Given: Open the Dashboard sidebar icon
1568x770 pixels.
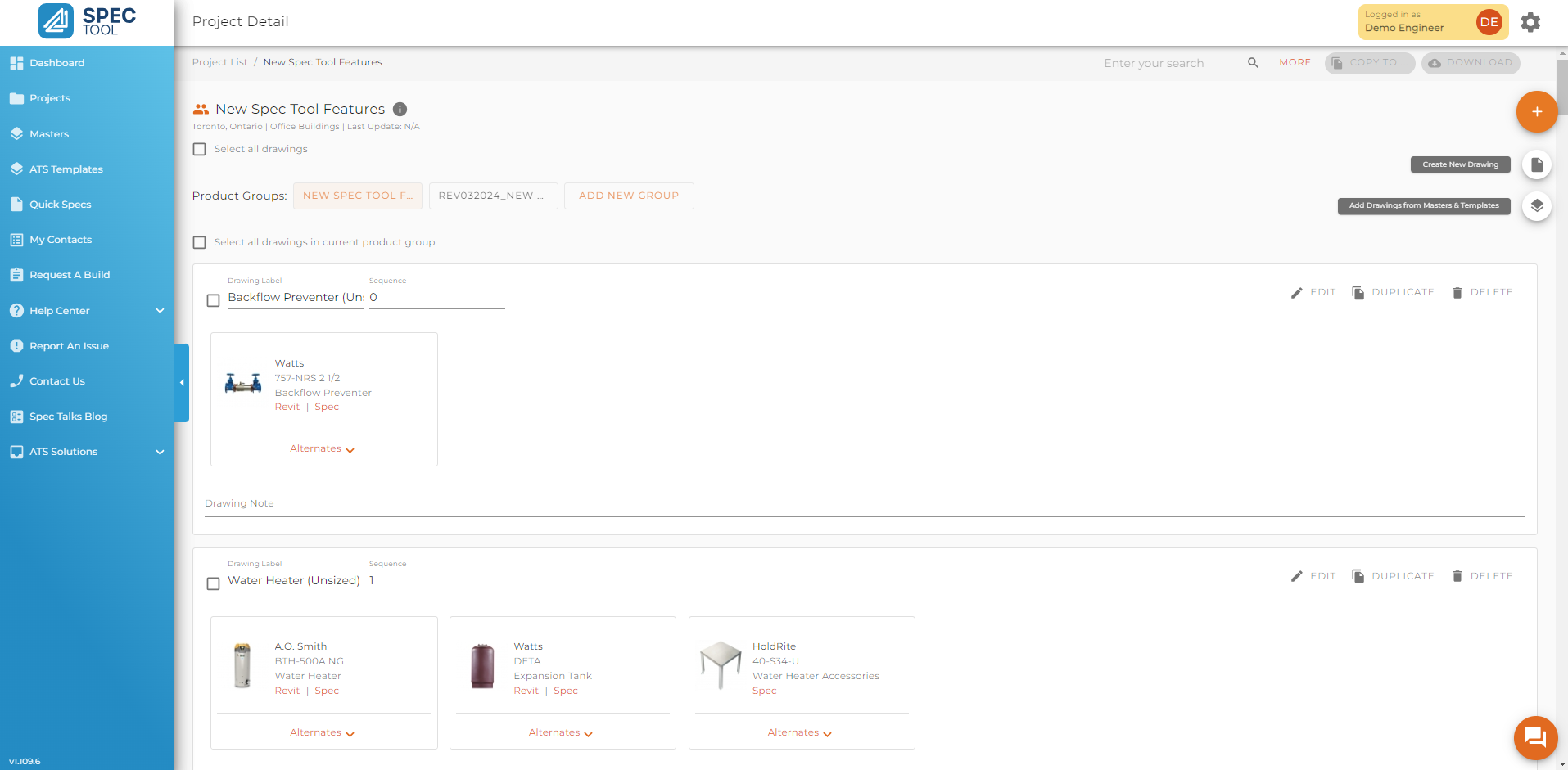Looking at the screenshot, I should point(16,63).
